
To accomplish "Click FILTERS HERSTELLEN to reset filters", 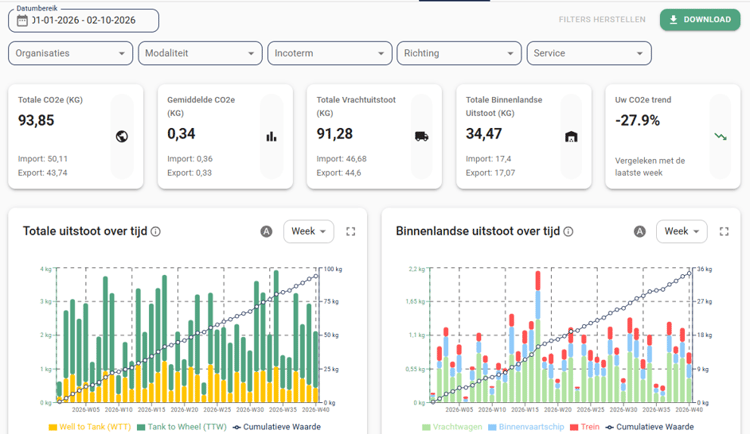I will (602, 20).
